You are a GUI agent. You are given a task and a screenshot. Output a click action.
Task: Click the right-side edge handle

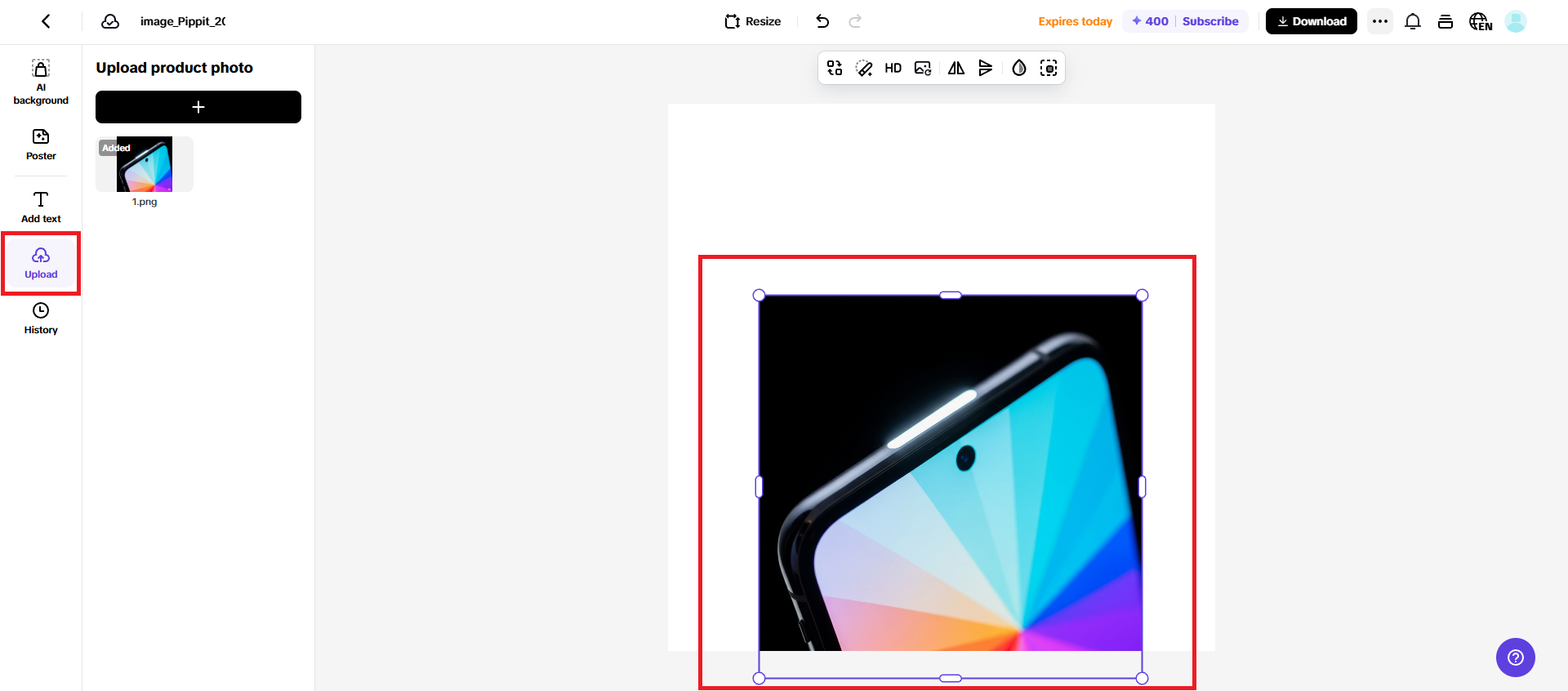pyautogui.click(x=1143, y=487)
